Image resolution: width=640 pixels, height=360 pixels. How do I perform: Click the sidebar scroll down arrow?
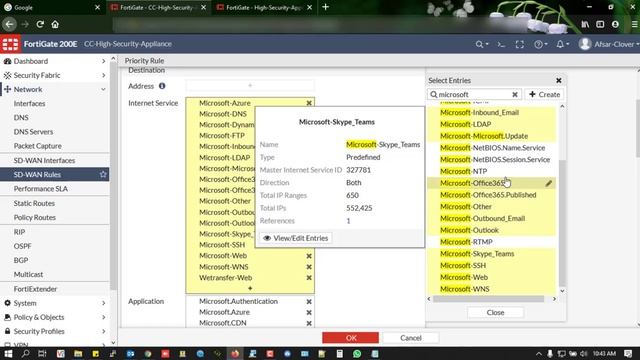(113, 343)
